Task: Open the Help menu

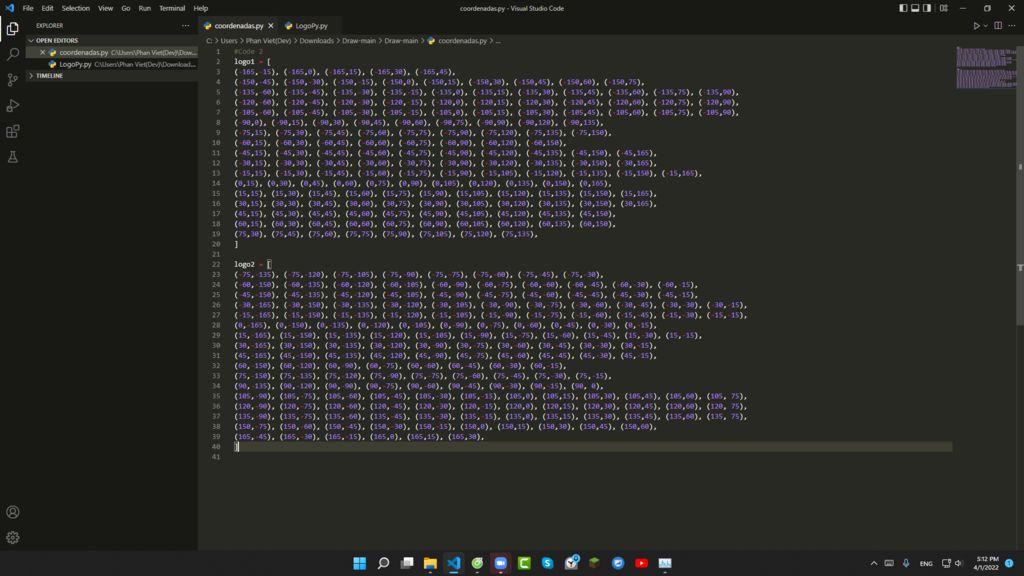Action: [200, 8]
